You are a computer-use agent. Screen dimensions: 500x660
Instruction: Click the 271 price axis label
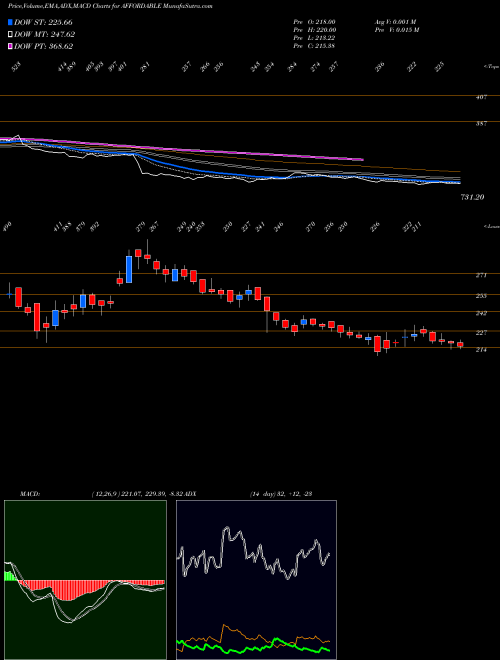coord(481,275)
